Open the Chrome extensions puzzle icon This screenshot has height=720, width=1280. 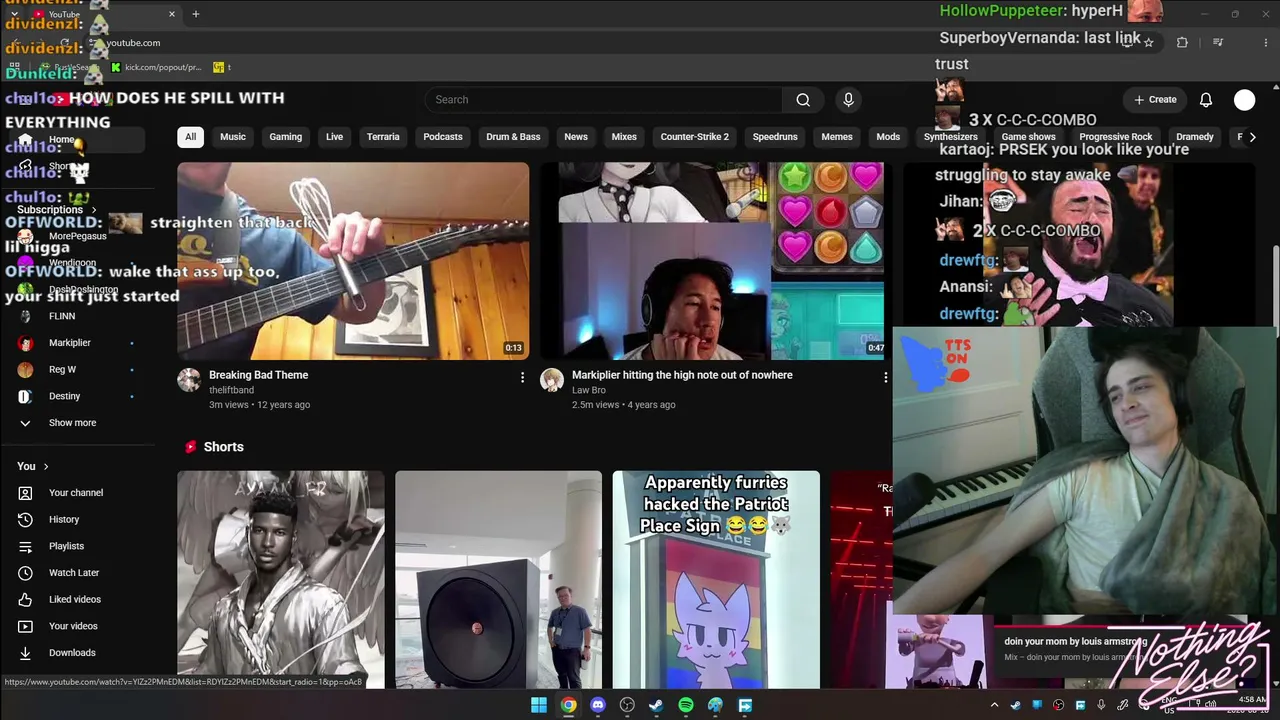[1182, 42]
